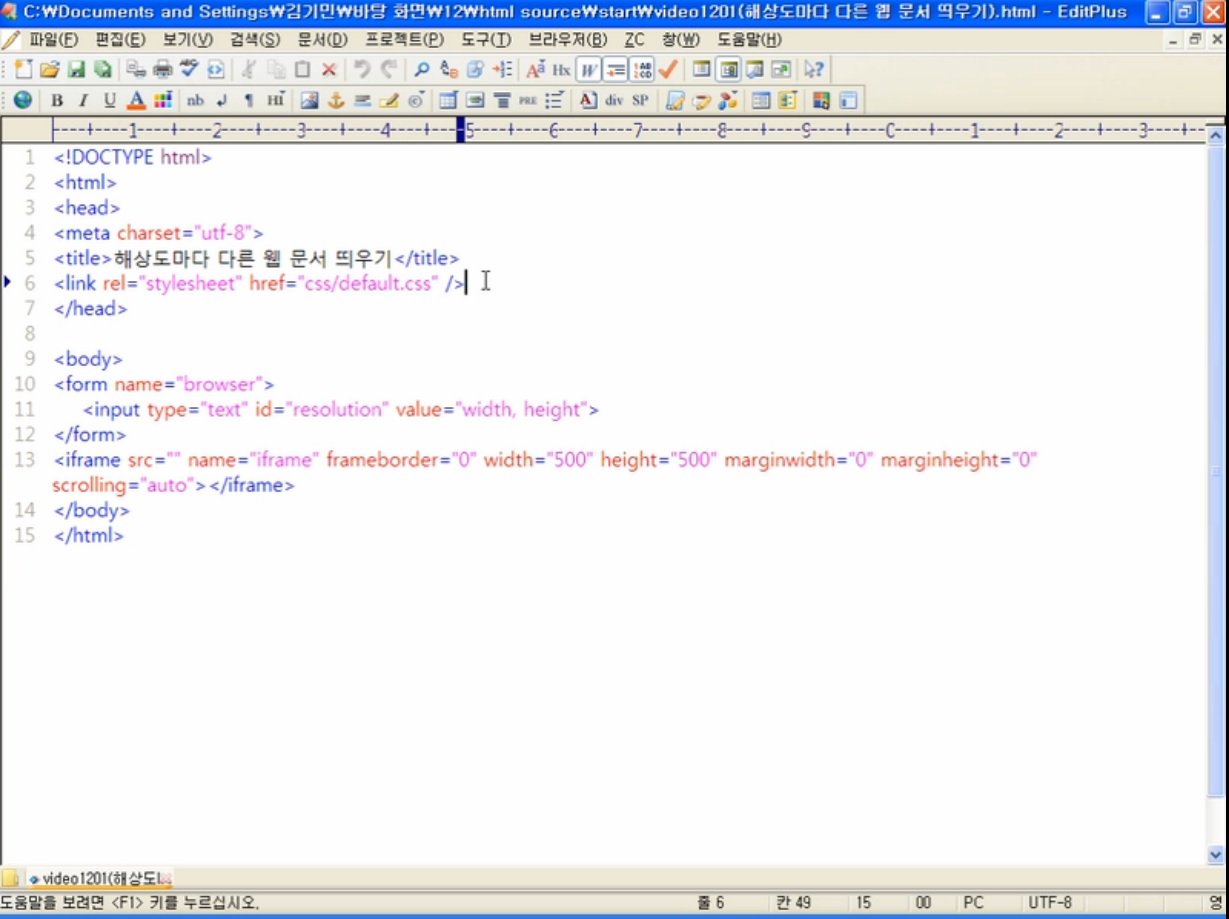Insert a span with the SP icon

(640, 100)
